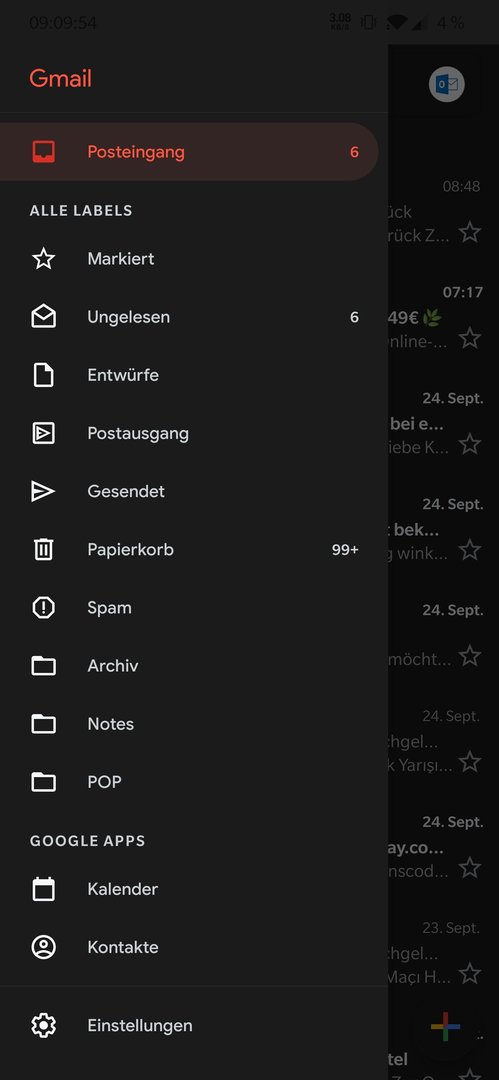The image size is (499, 1080).
Task: Open the Spam warning icon
Action: point(43,608)
